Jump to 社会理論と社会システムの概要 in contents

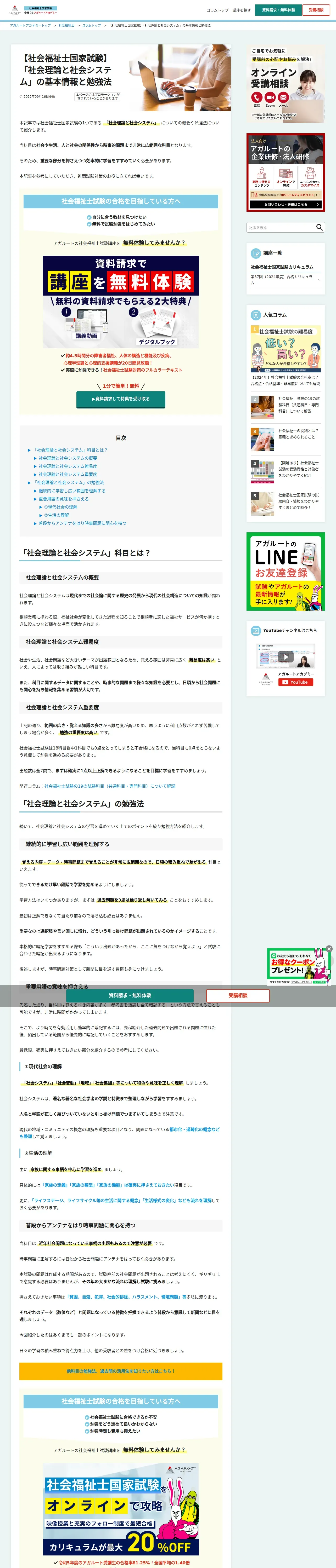pyautogui.click(x=68, y=458)
